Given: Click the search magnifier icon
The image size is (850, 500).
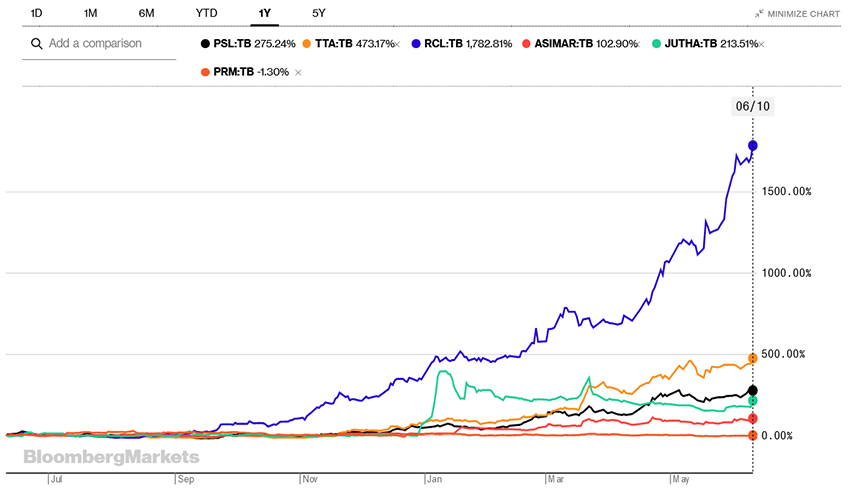Looking at the screenshot, I should coord(37,44).
